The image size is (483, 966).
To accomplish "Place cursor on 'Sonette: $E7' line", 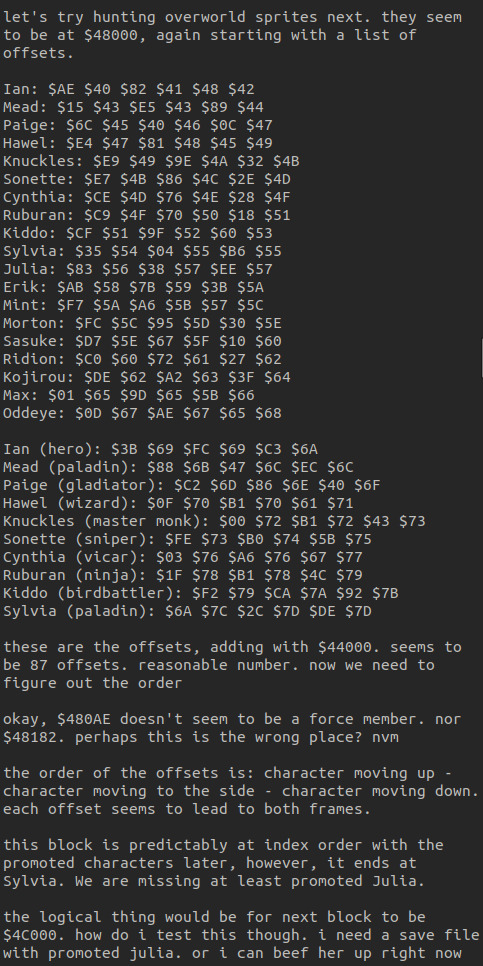I will (x=147, y=179).
